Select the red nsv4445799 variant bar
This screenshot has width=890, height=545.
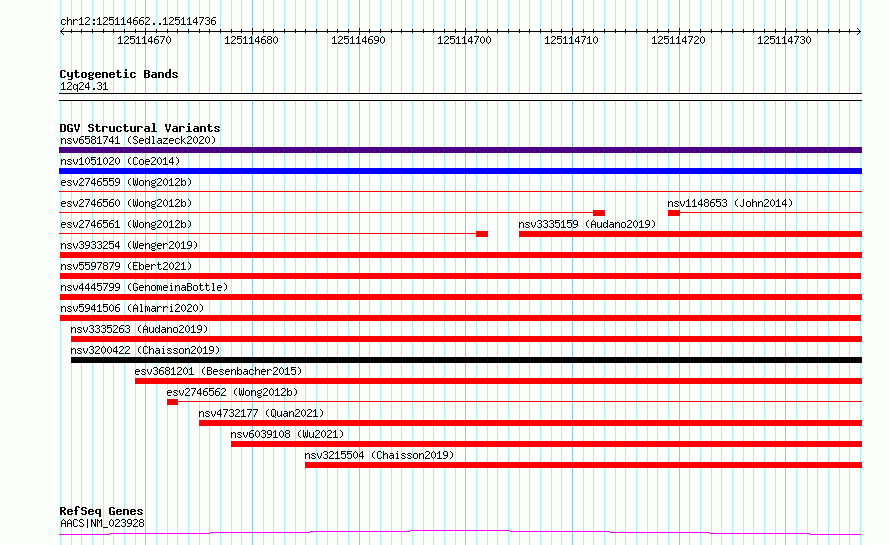[x=460, y=297]
